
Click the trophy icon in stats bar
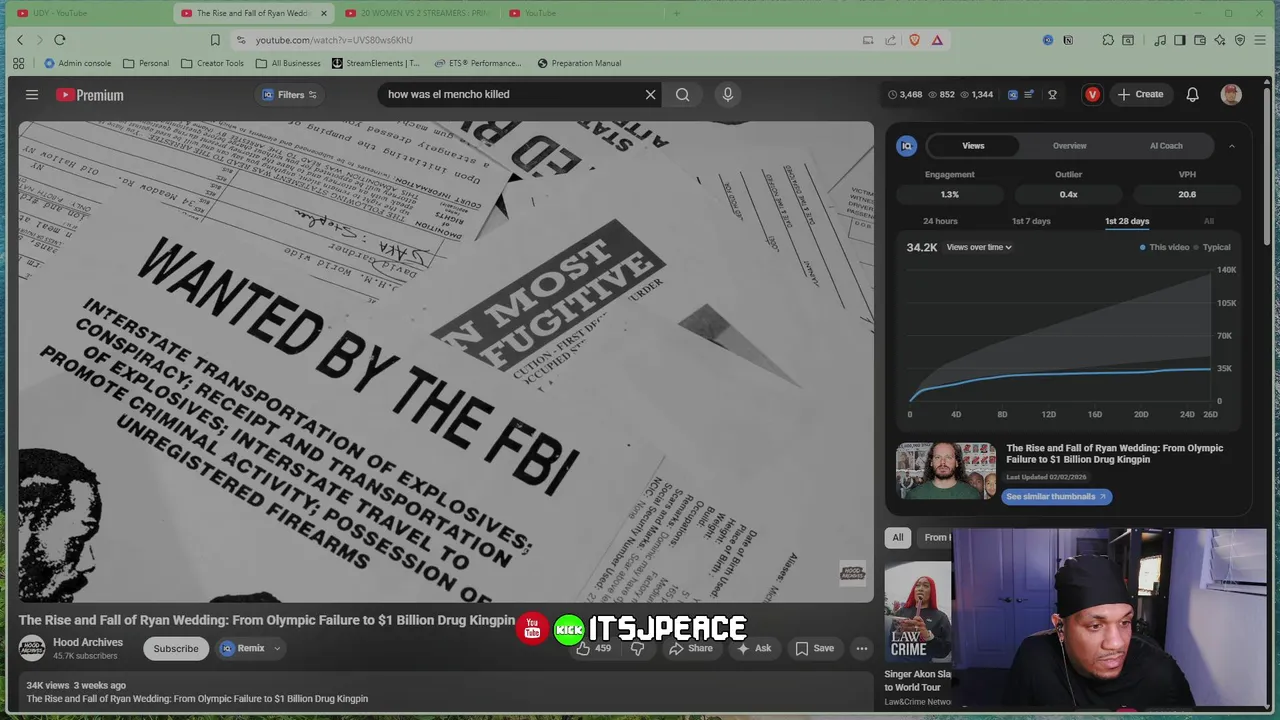[1052, 94]
